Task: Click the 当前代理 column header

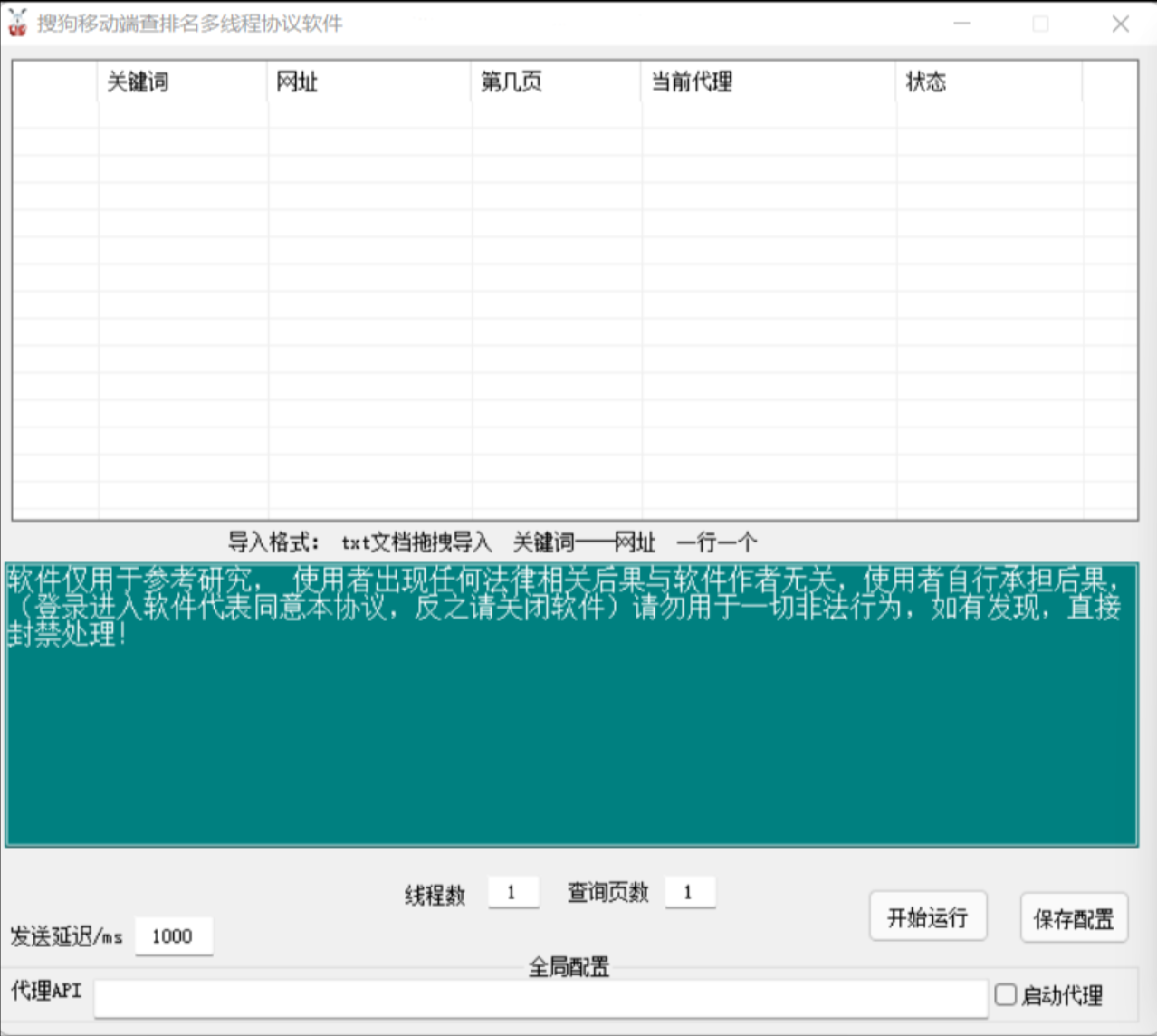Action: [x=769, y=82]
